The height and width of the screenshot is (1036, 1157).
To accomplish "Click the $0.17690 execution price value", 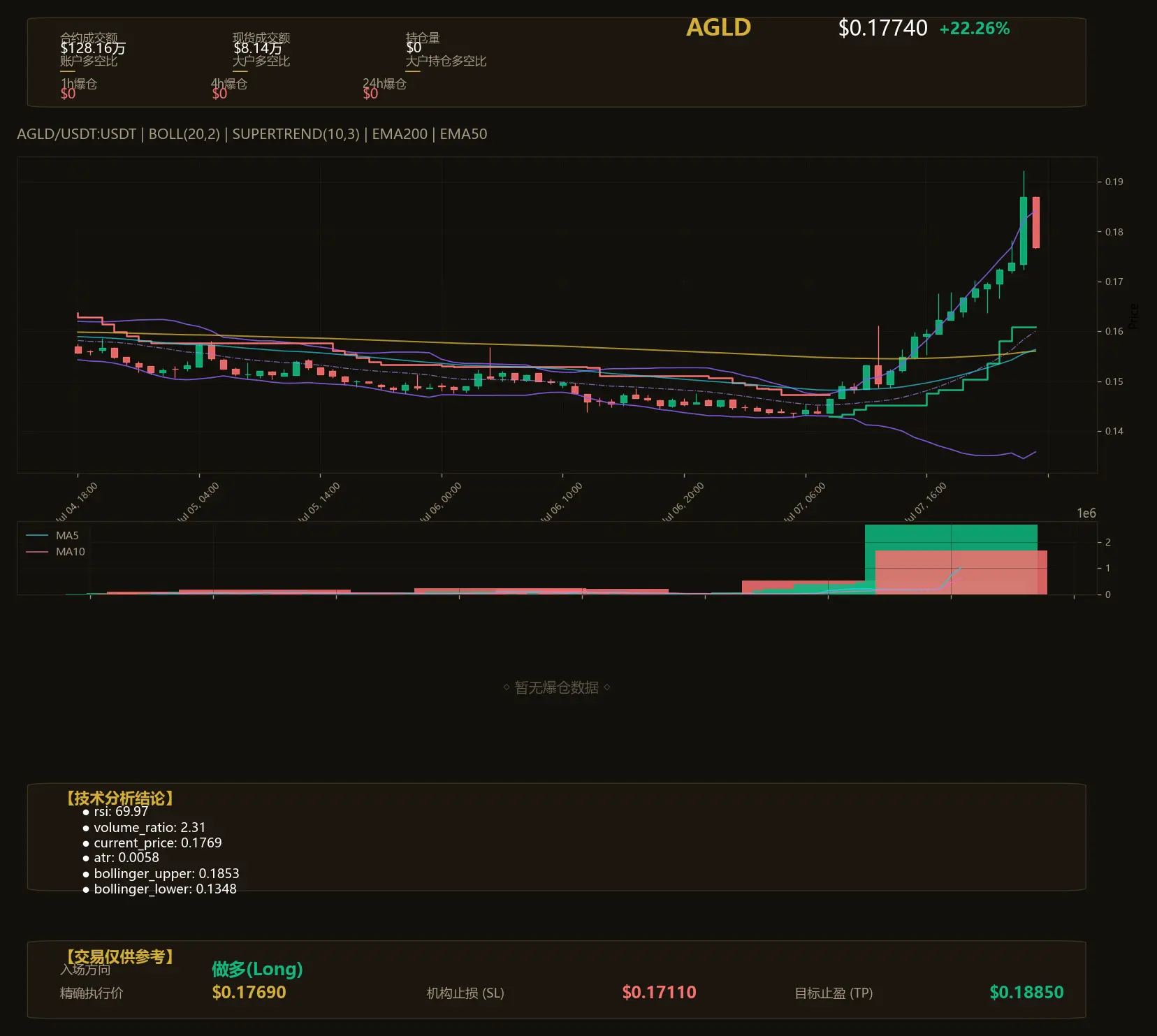I will point(249,992).
